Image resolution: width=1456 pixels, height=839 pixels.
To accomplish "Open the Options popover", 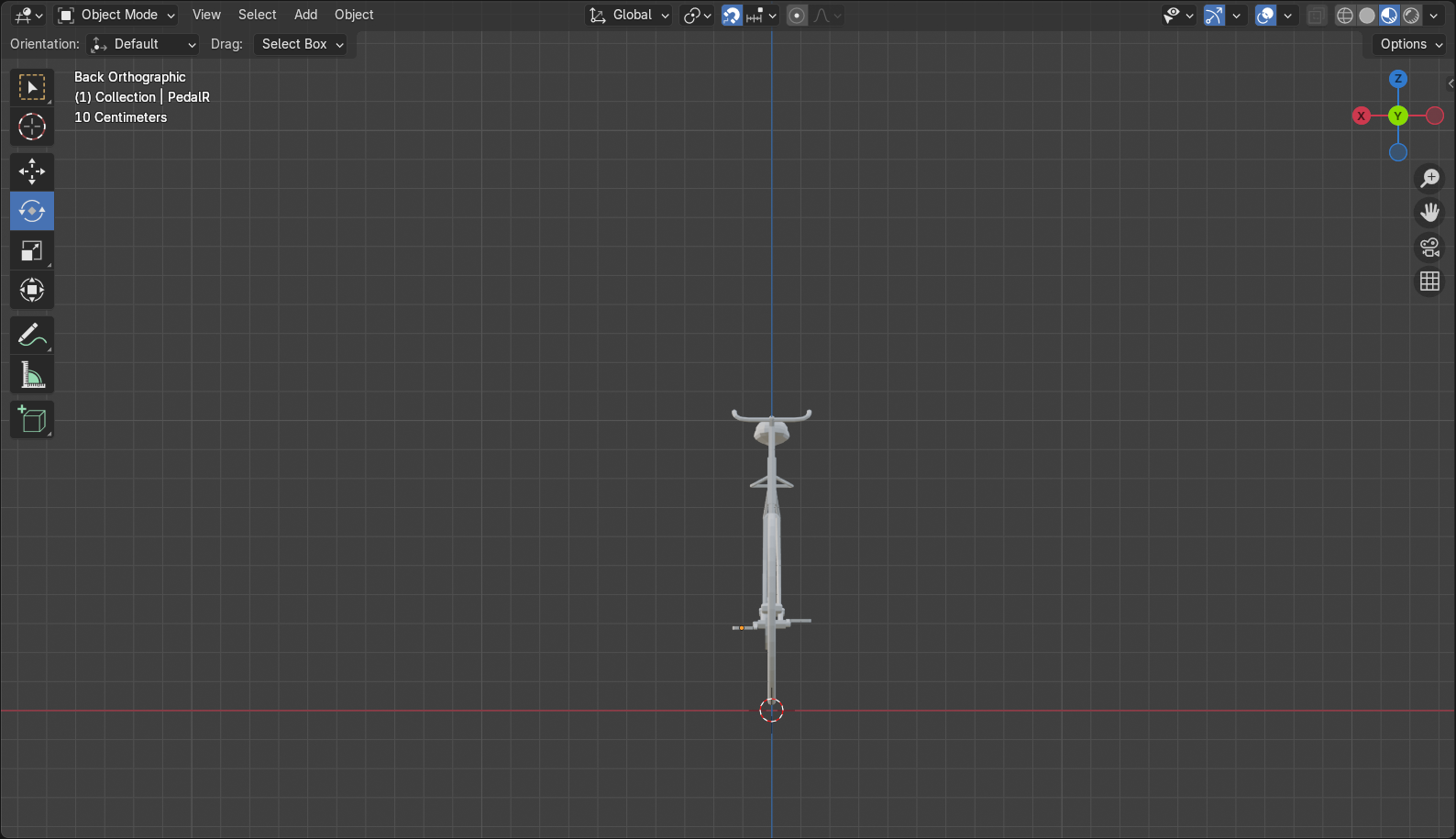I will tap(1411, 44).
